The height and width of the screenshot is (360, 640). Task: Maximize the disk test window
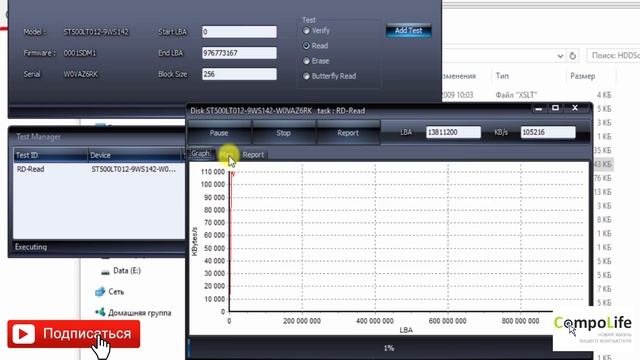click(x=556, y=108)
